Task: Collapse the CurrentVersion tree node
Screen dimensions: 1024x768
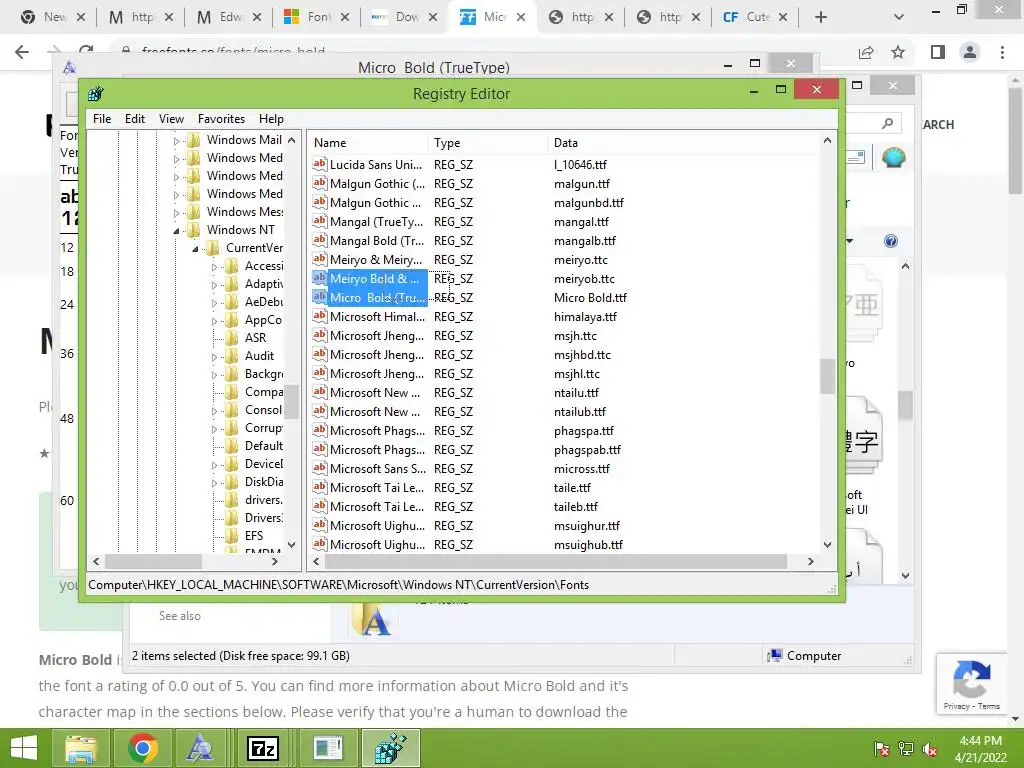Action: click(195, 249)
